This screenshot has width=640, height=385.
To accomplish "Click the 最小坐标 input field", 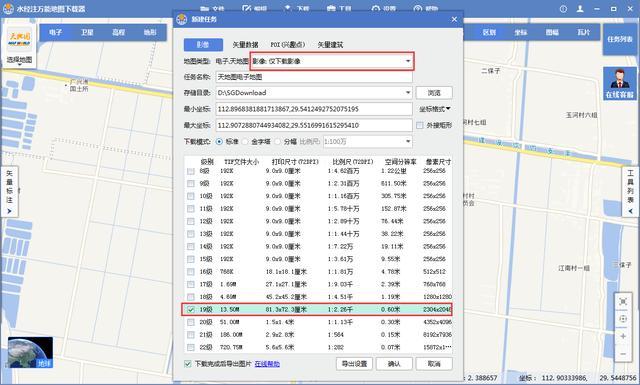I will coord(314,109).
